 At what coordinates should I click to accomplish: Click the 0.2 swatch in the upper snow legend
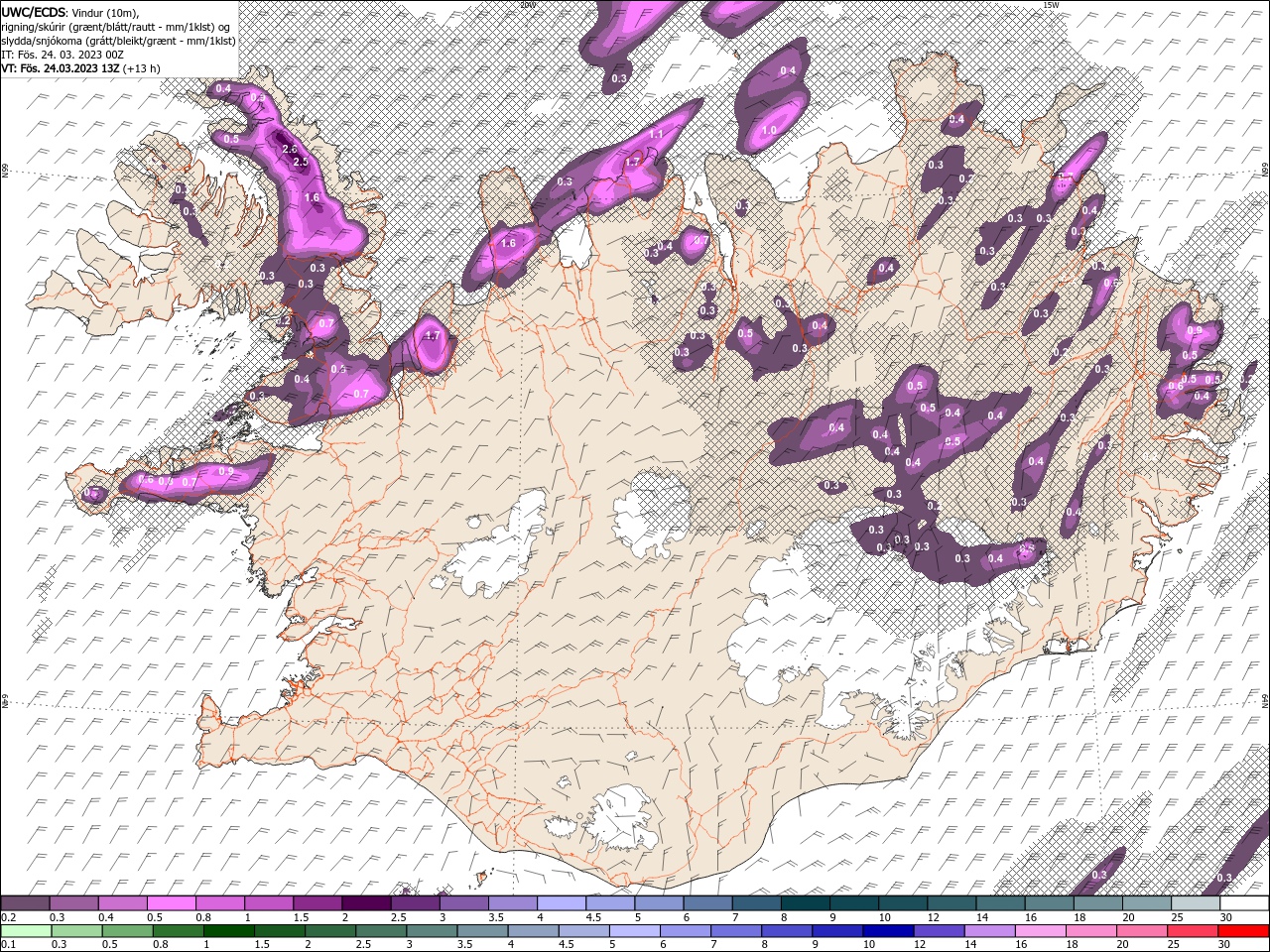click(x=25, y=903)
